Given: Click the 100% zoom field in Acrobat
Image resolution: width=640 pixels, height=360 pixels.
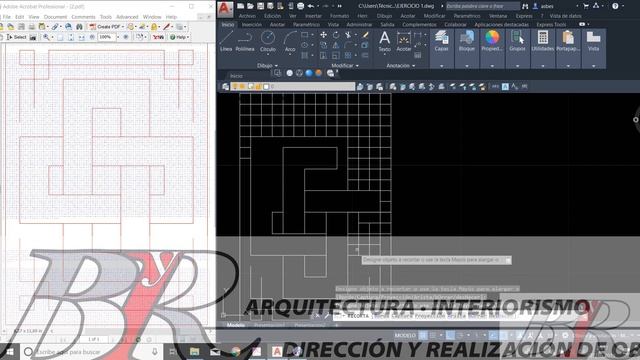Looking at the screenshot, I should pyautogui.click(x=107, y=37).
